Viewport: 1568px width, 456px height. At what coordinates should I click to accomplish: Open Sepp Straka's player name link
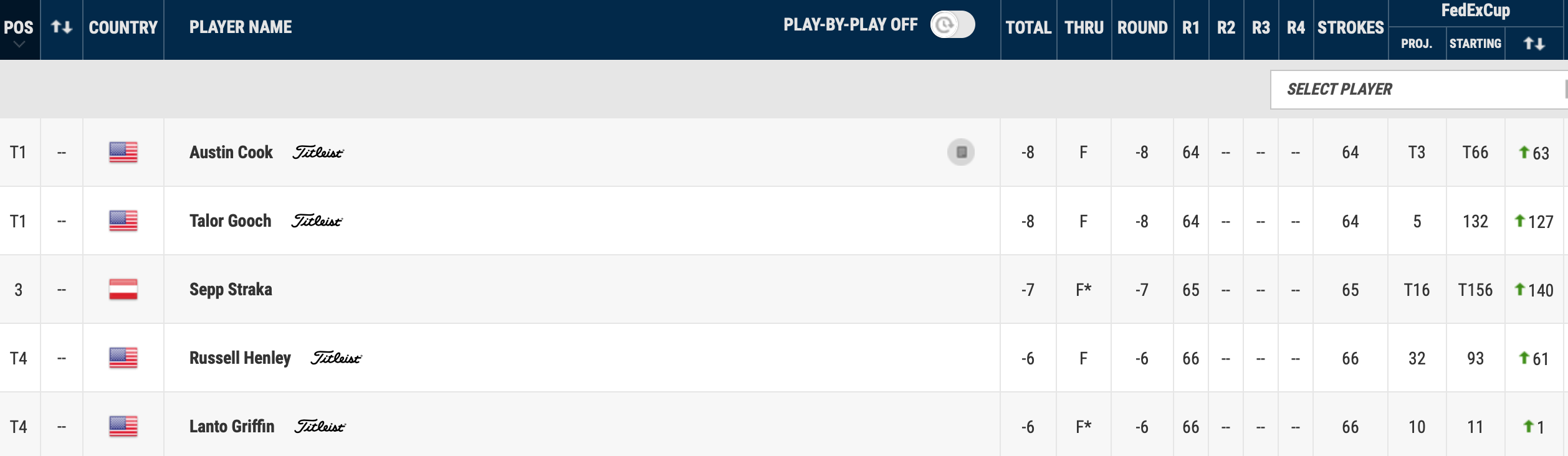click(231, 290)
